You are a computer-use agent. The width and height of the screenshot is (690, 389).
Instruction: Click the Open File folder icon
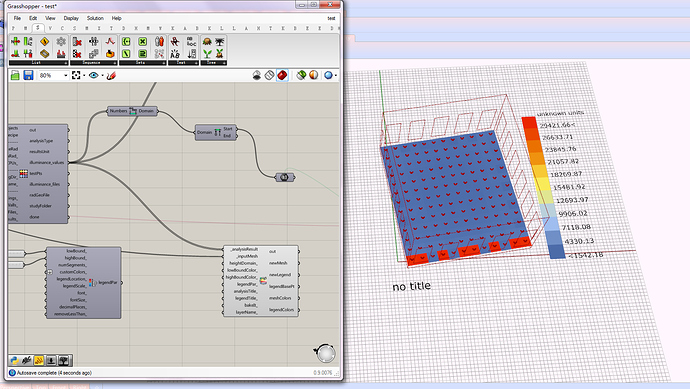pyautogui.click(x=15, y=75)
